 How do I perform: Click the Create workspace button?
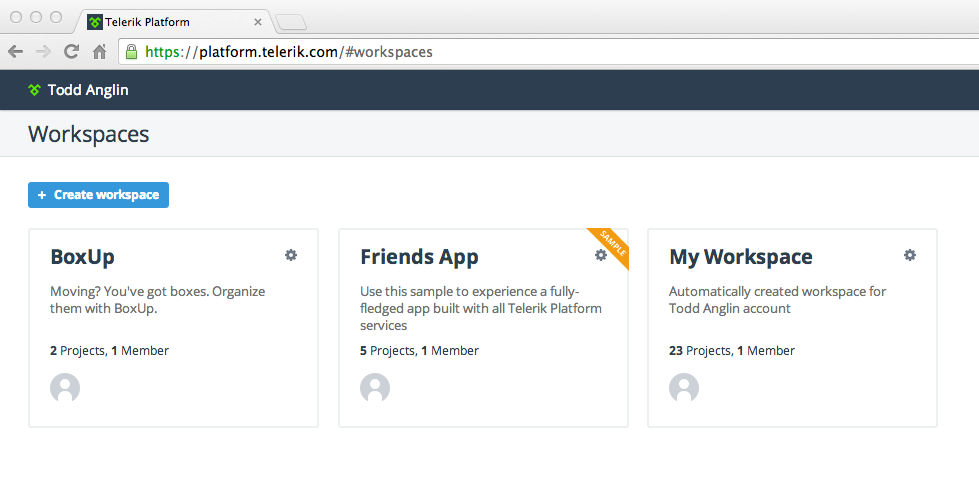(98, 195)
